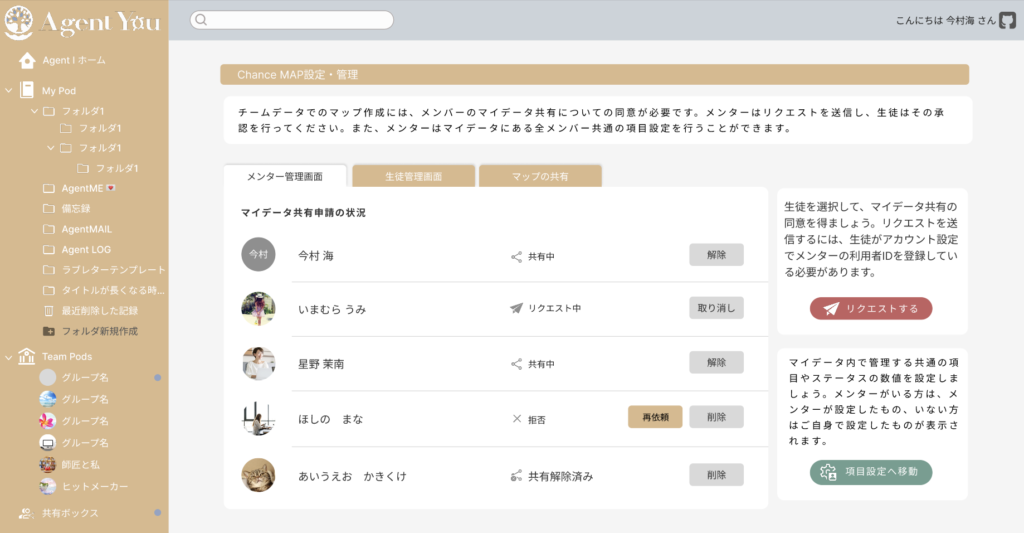1024x533 pixels.
Task: Switch to the 生徒管理画面 tab
Action: [413, 176]
